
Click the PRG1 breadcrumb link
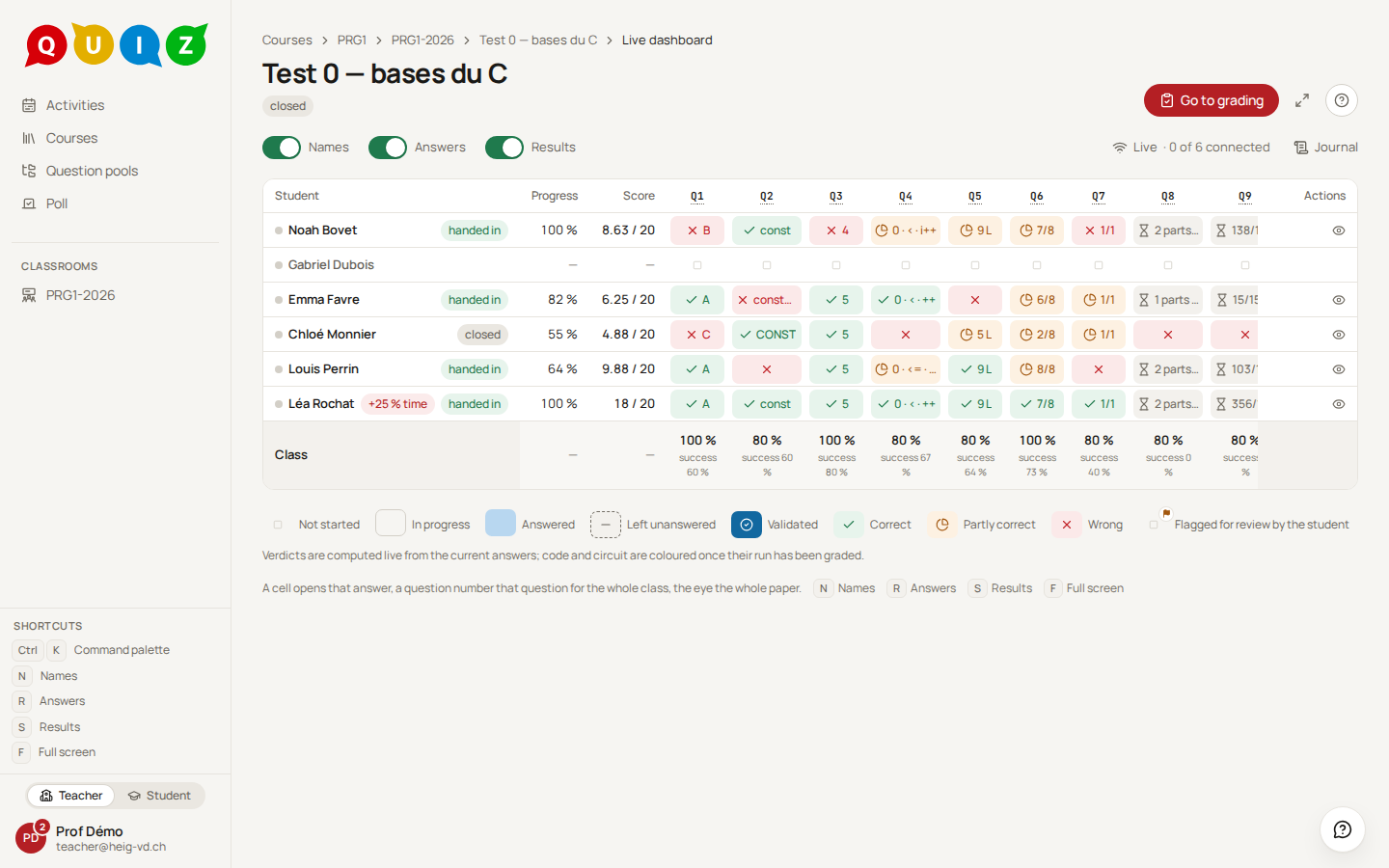pyautogui.click(x=352, y=41)
